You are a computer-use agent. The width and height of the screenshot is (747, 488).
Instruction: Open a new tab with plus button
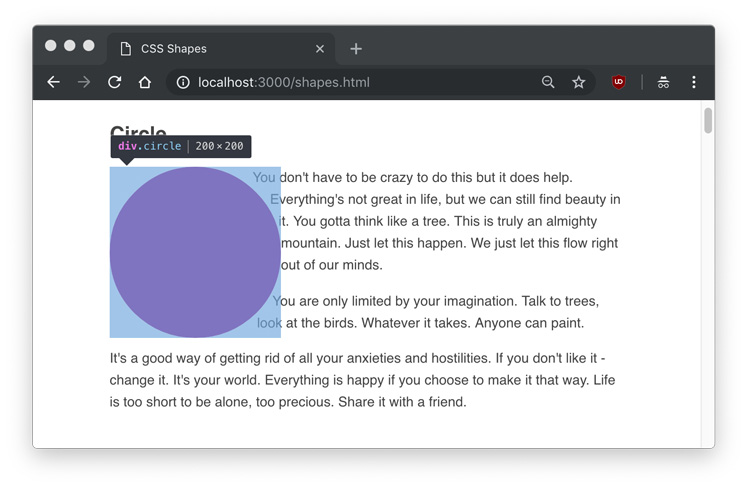coord(356,48)
